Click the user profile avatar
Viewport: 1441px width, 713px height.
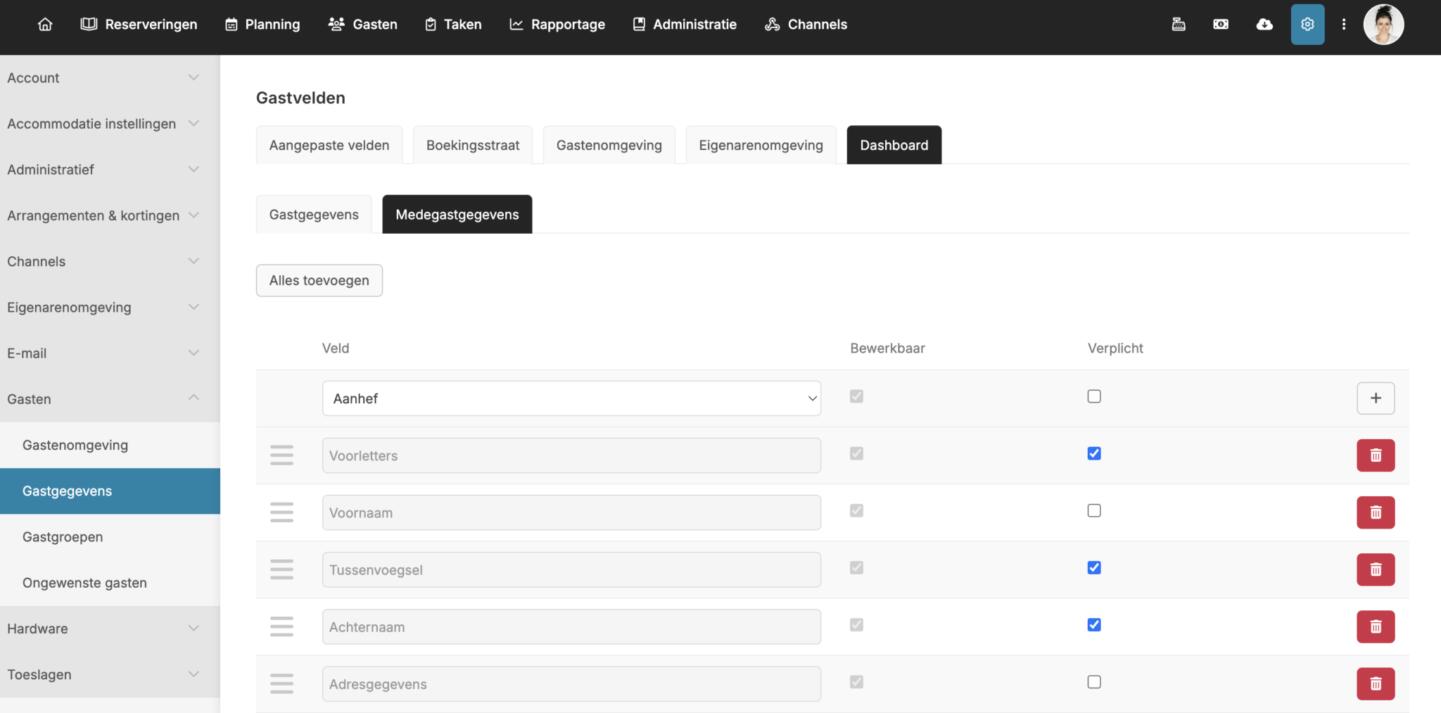click(x=1384, y=25)
